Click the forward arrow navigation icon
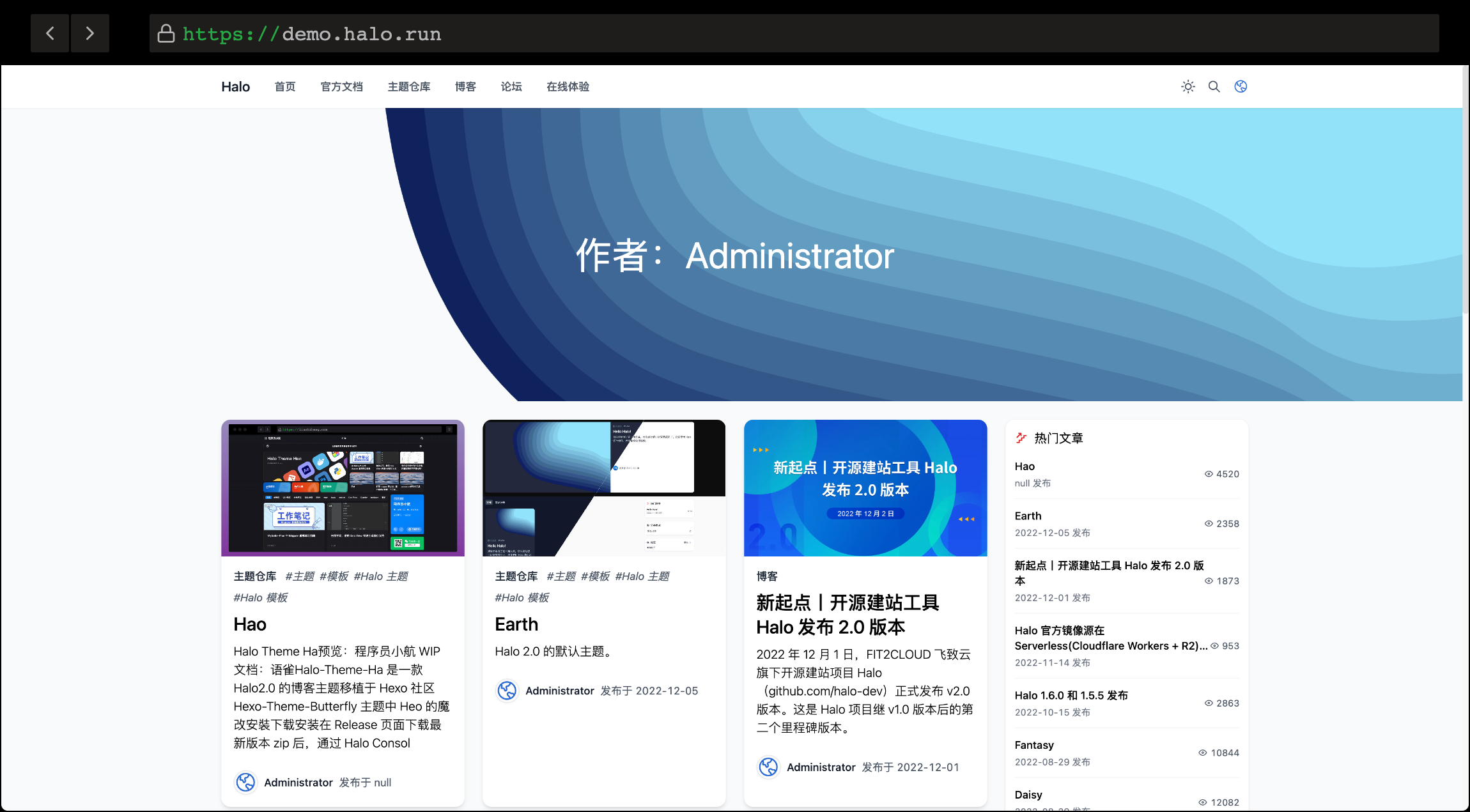 pyautogui.click(x=89, y=33)
